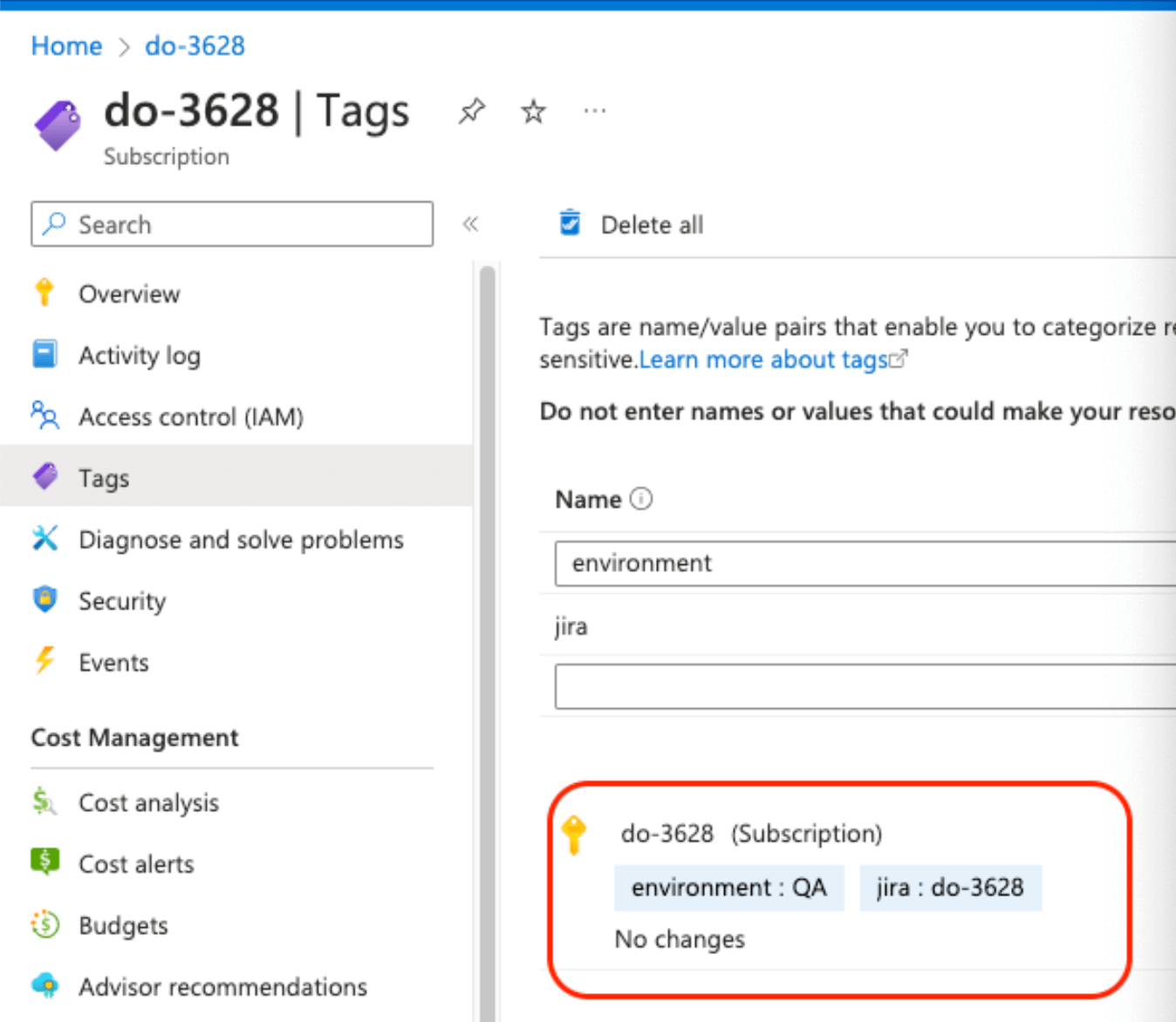Screen dimensions: 1176x1022
Task: Click the Budgets dollar icon
Action: pos(45,924)
